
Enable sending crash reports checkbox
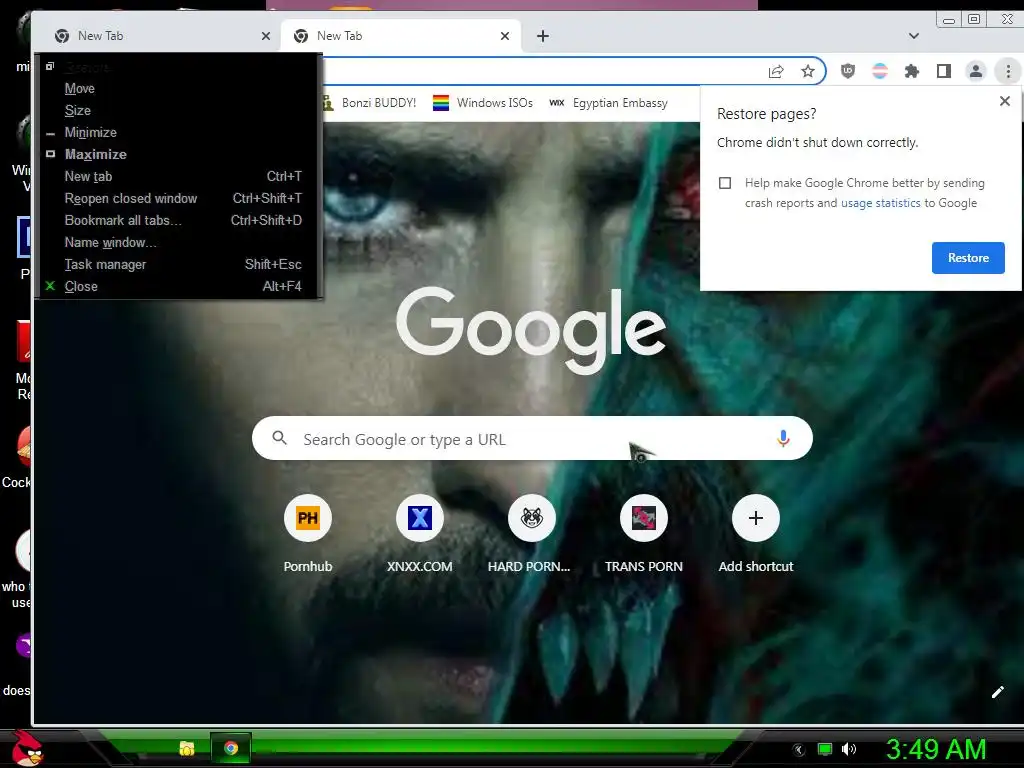725,183
